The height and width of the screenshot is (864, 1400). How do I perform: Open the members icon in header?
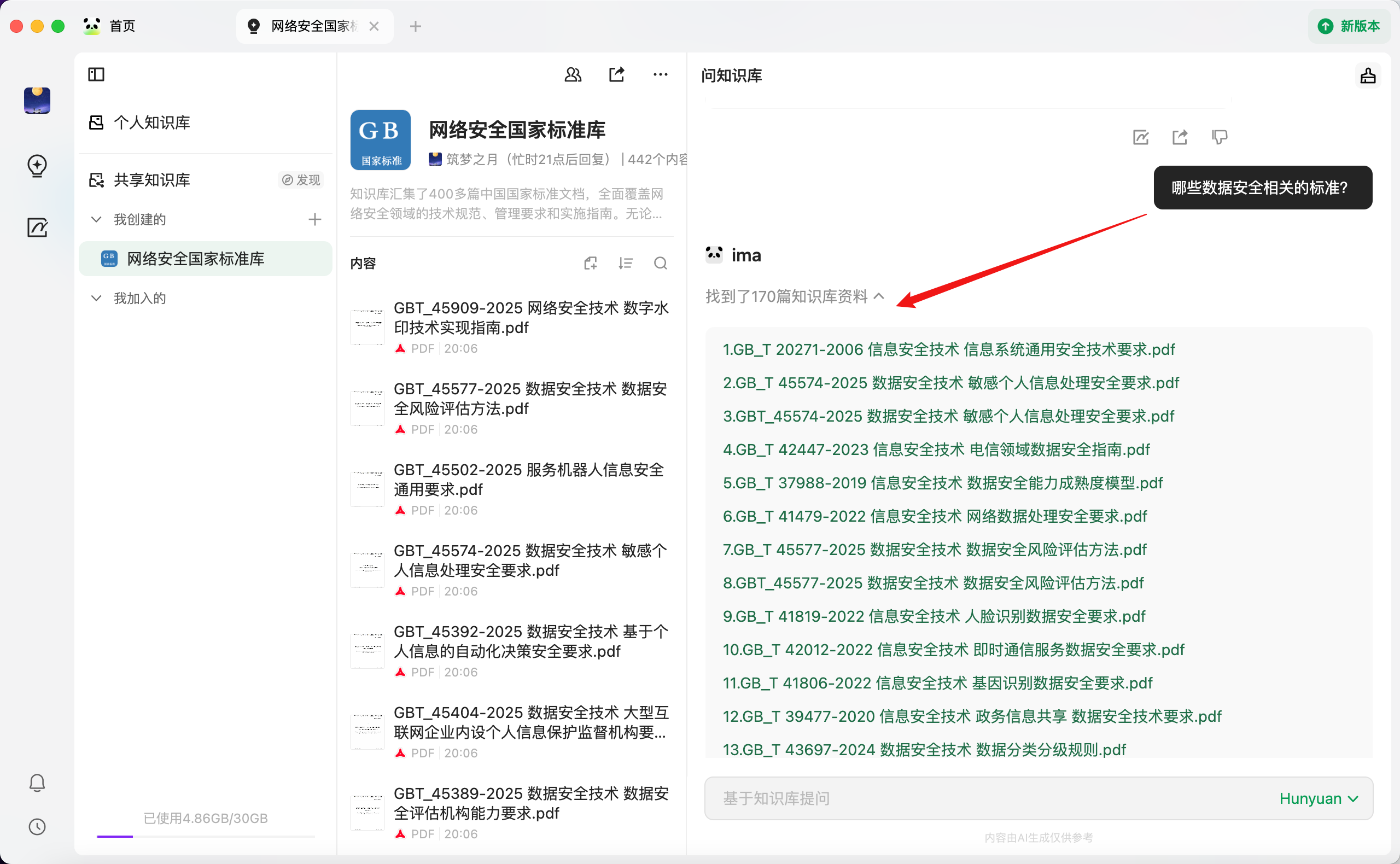[x=573, y=75]
